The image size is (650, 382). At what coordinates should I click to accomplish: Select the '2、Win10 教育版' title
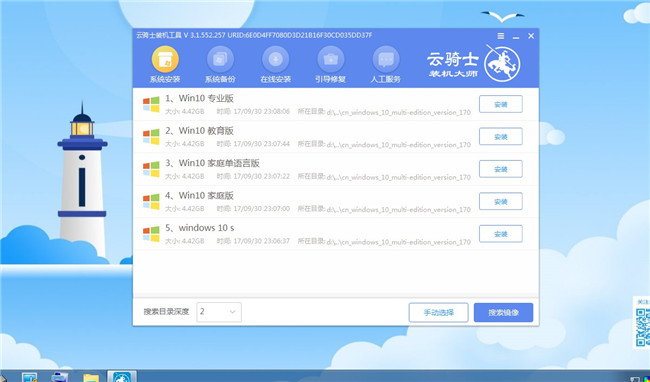199,131
